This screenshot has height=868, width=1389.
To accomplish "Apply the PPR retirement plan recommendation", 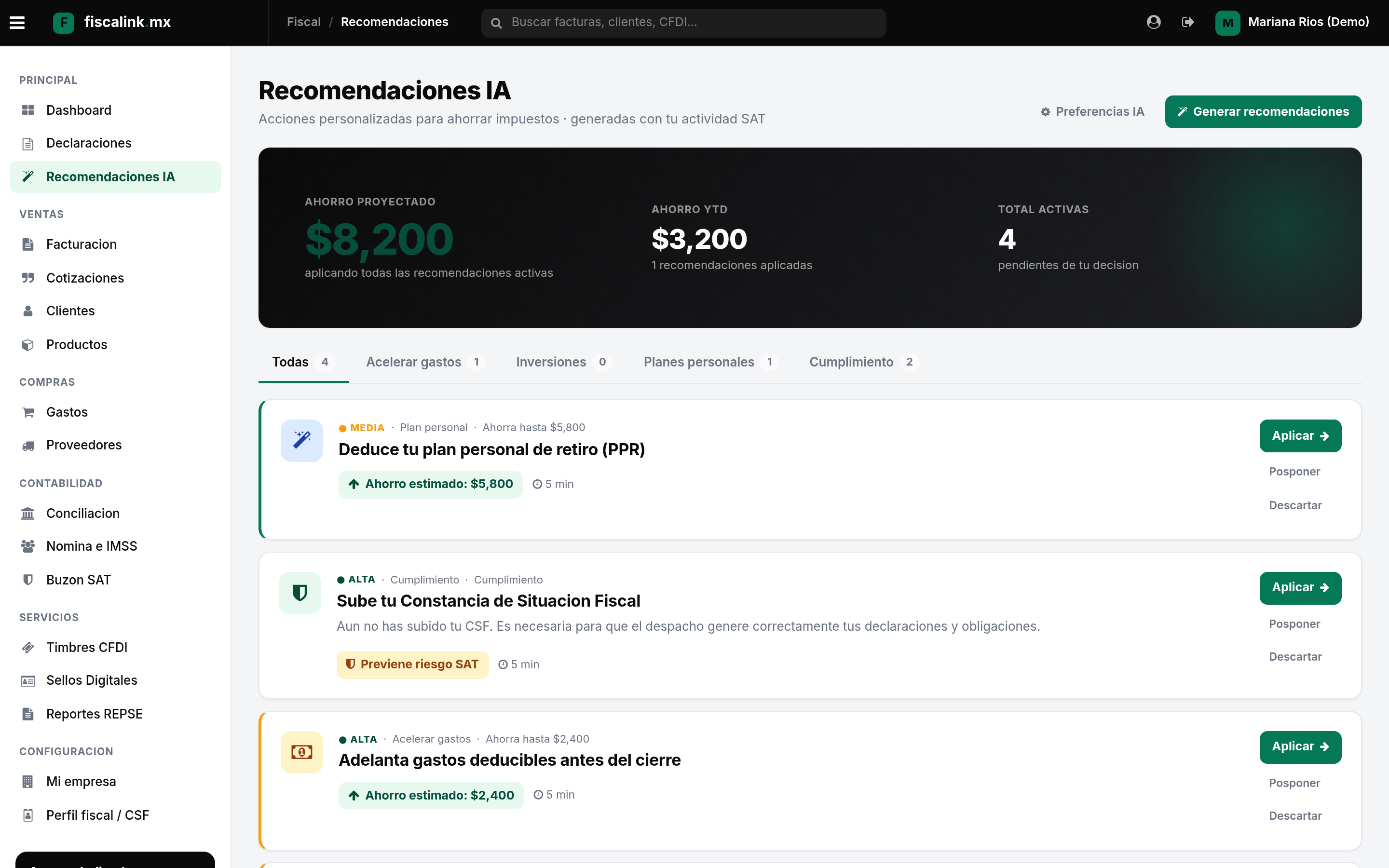I will pyautogui.click(x=1301, y=436).
